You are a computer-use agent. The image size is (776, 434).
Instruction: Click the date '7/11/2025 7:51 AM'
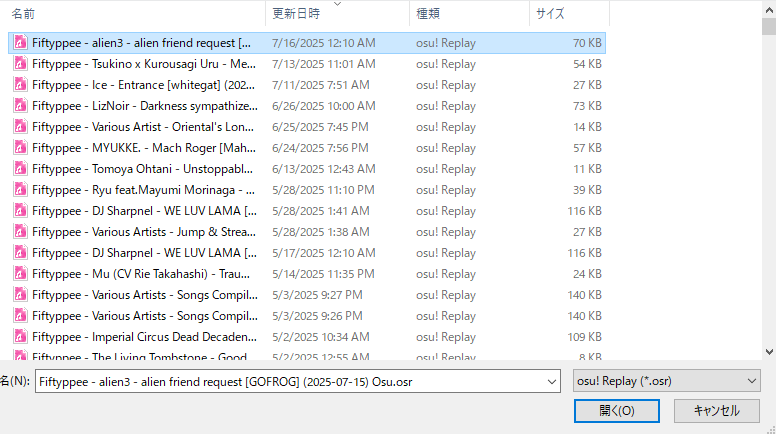[x=321, y=85]
